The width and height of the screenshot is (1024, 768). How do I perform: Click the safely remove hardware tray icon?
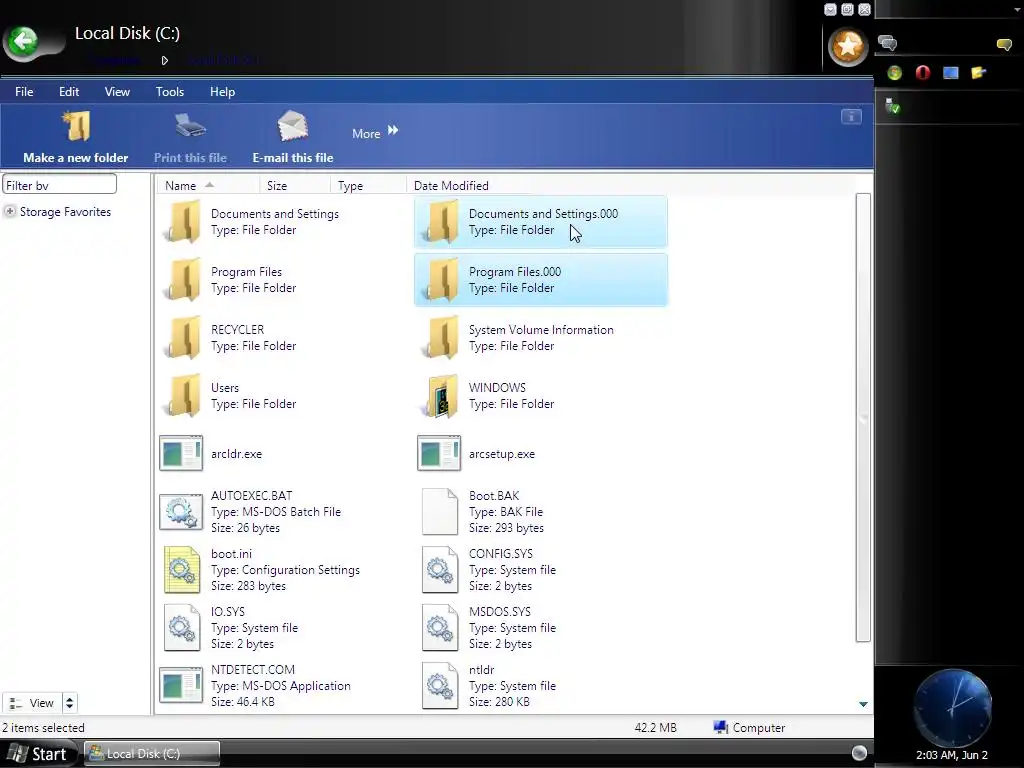892,106
